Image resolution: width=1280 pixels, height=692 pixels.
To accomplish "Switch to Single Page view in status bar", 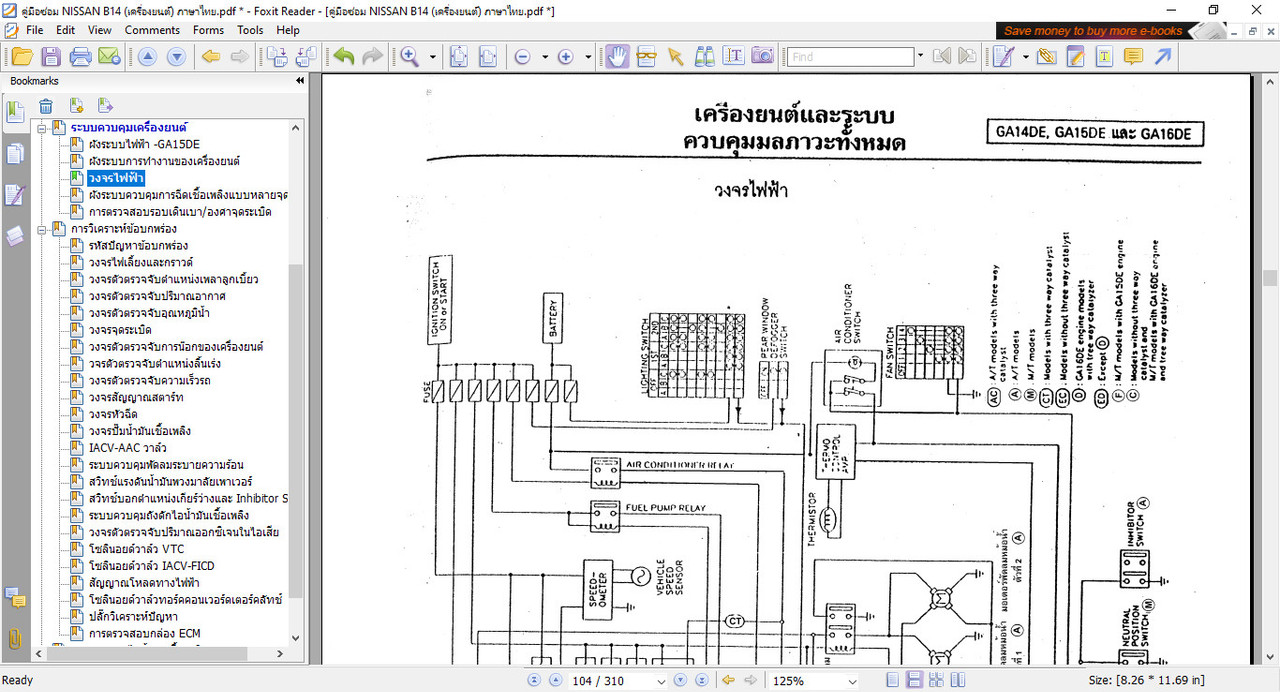I will pos(892,680).
